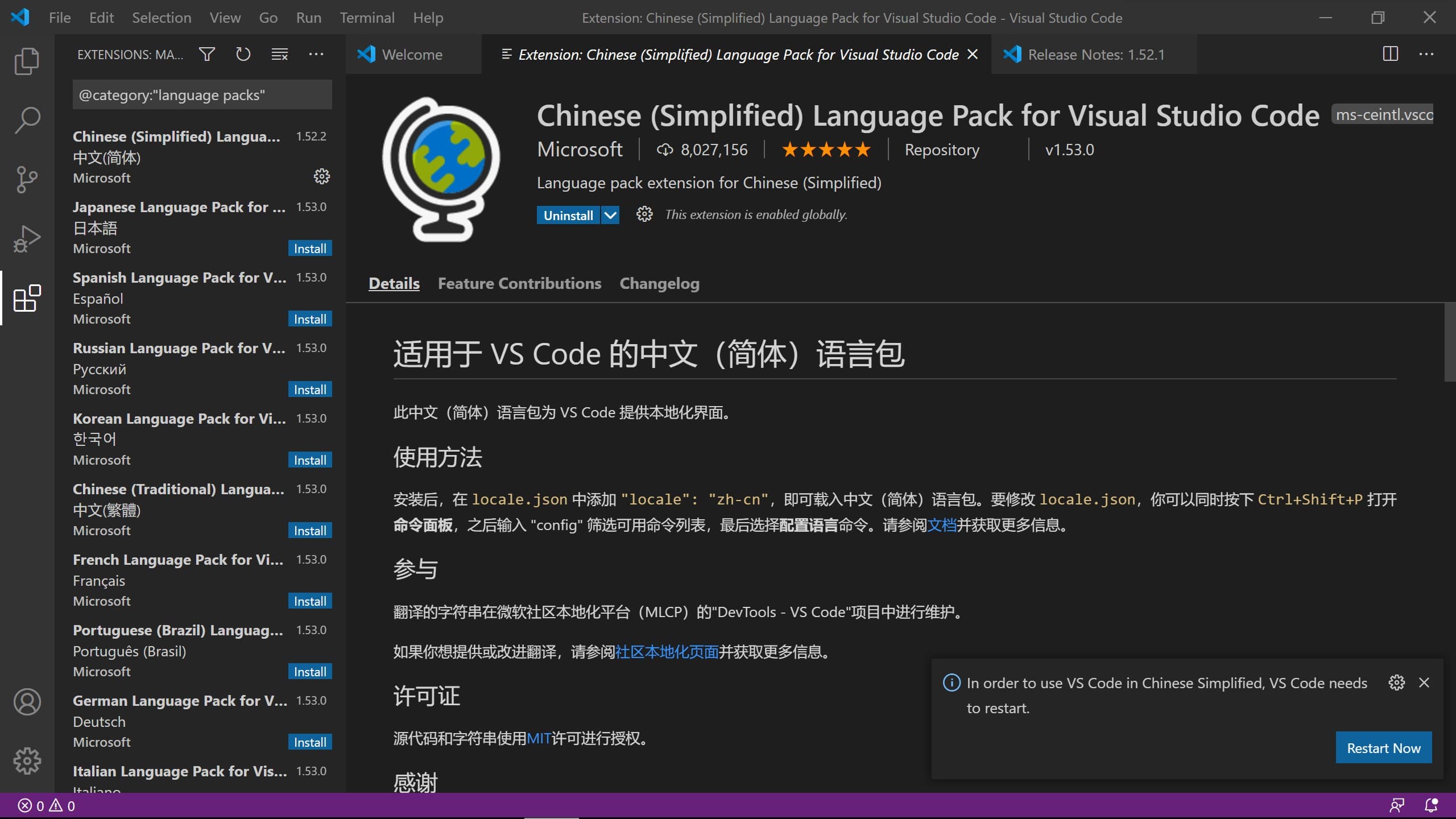The width and height of the screenshot is (1456, 819).
Task: Click the five-star rating of extension
Action: (x=826, y=150)
